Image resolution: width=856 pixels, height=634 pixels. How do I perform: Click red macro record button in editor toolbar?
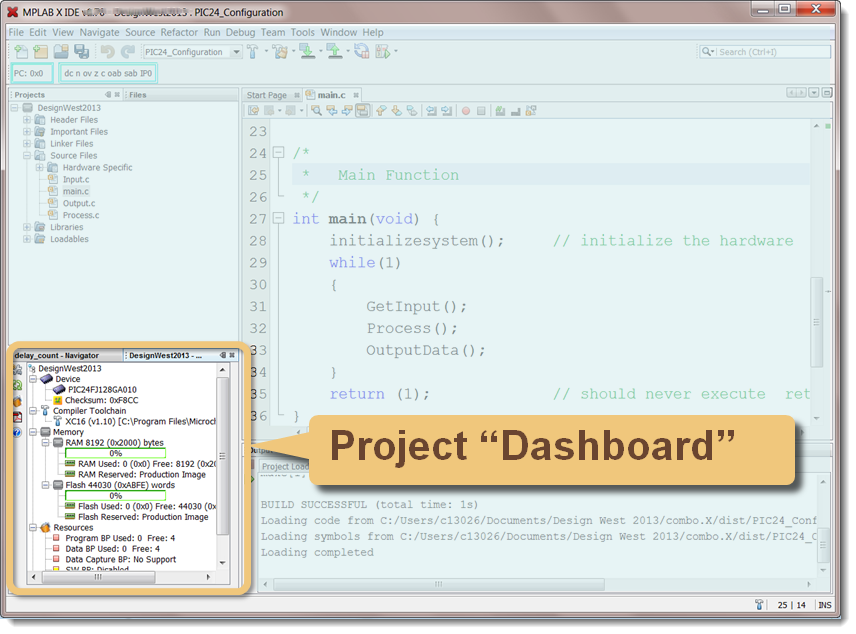[466, 111]
